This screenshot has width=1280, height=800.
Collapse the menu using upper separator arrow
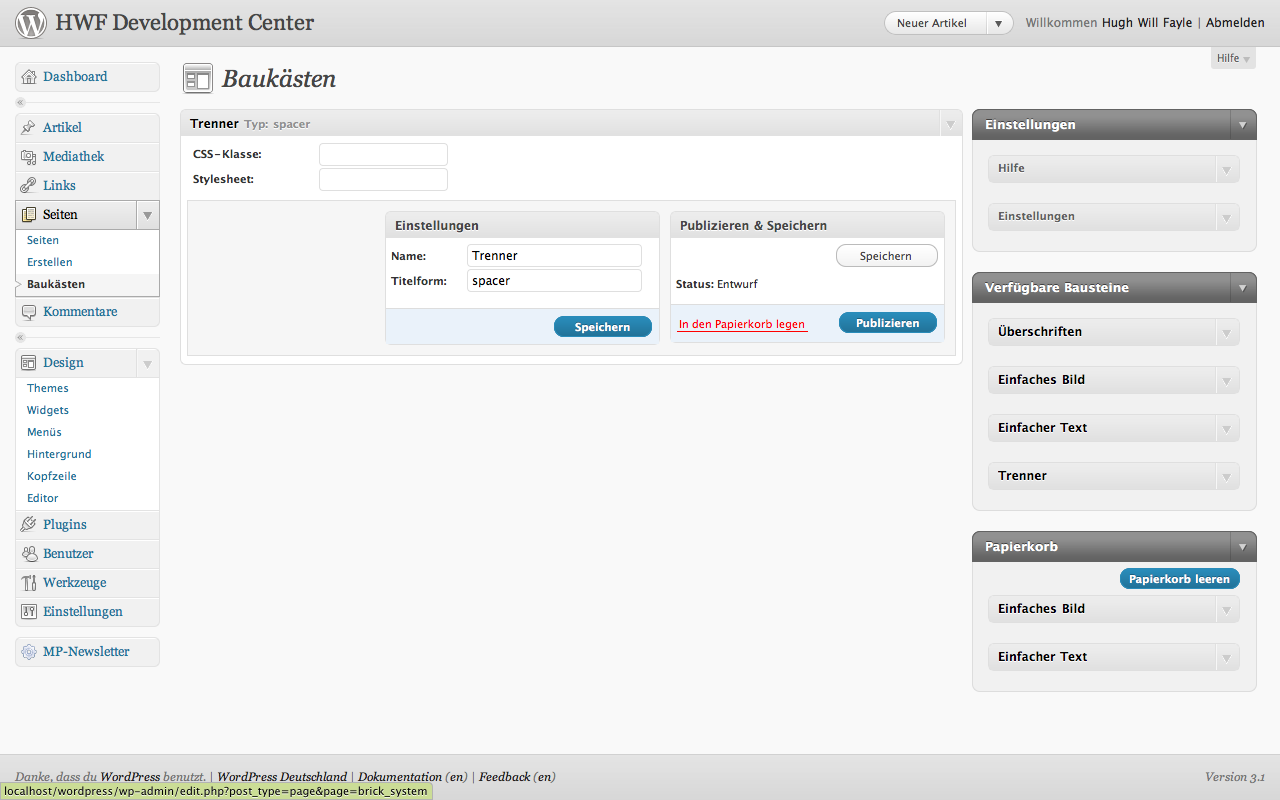point(20,102)
